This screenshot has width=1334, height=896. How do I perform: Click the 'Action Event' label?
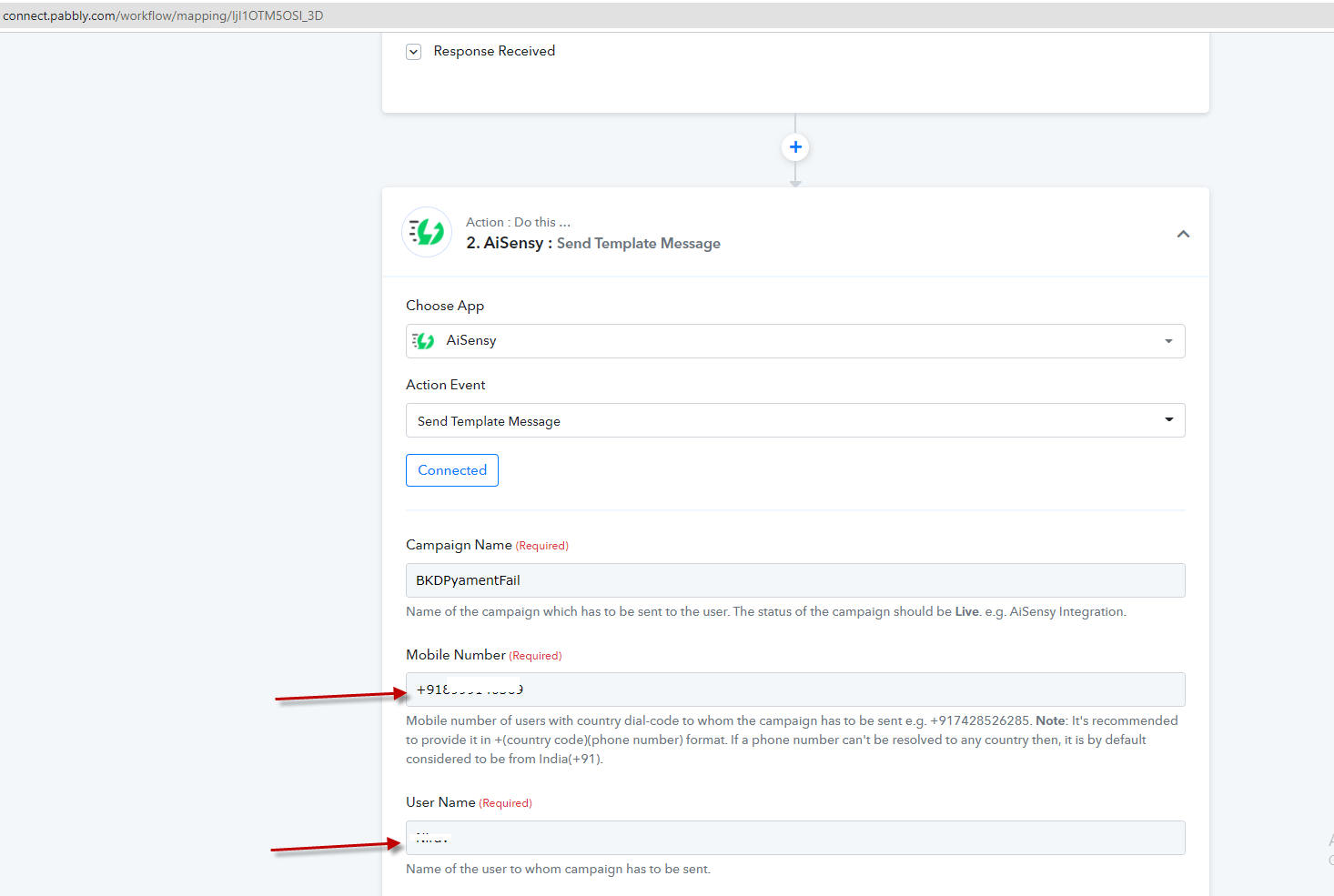[x=446, y=385]
